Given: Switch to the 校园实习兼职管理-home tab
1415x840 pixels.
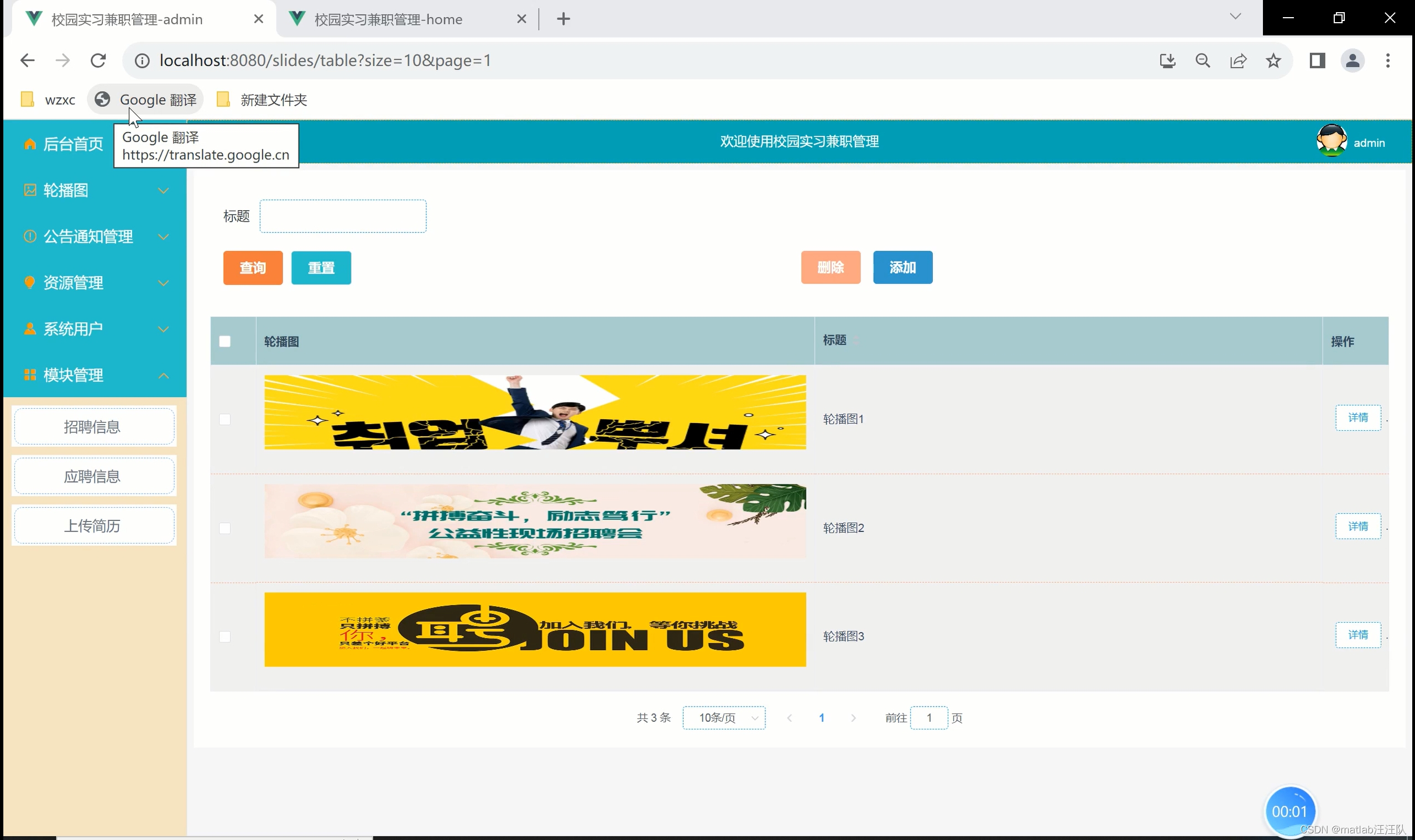Looking at the screenshot, I should pos(388,19).
